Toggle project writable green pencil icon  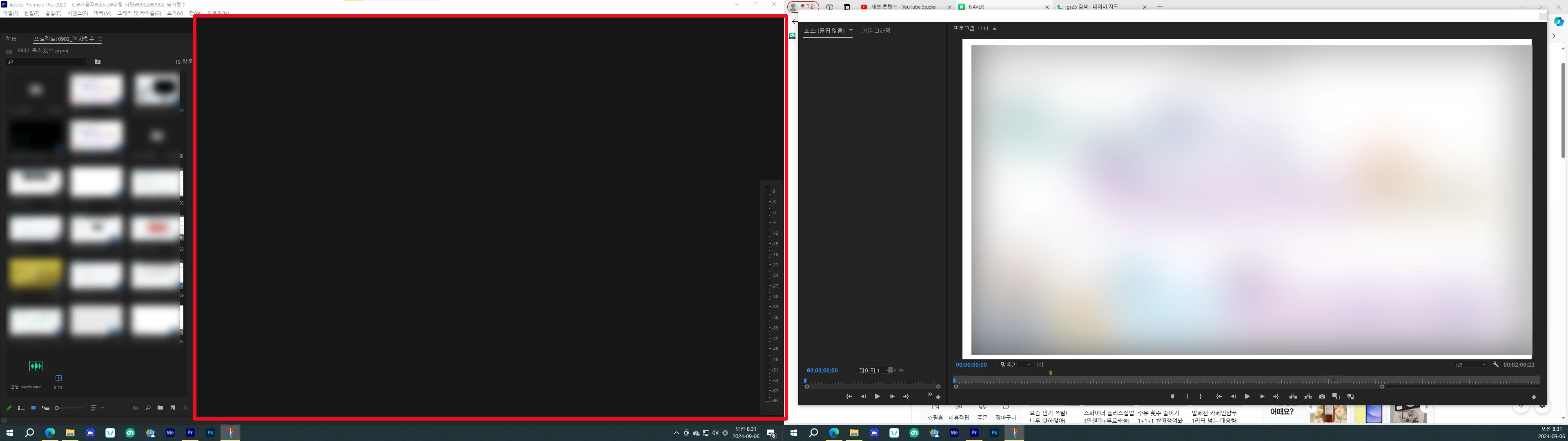click(x=9, y=408)
